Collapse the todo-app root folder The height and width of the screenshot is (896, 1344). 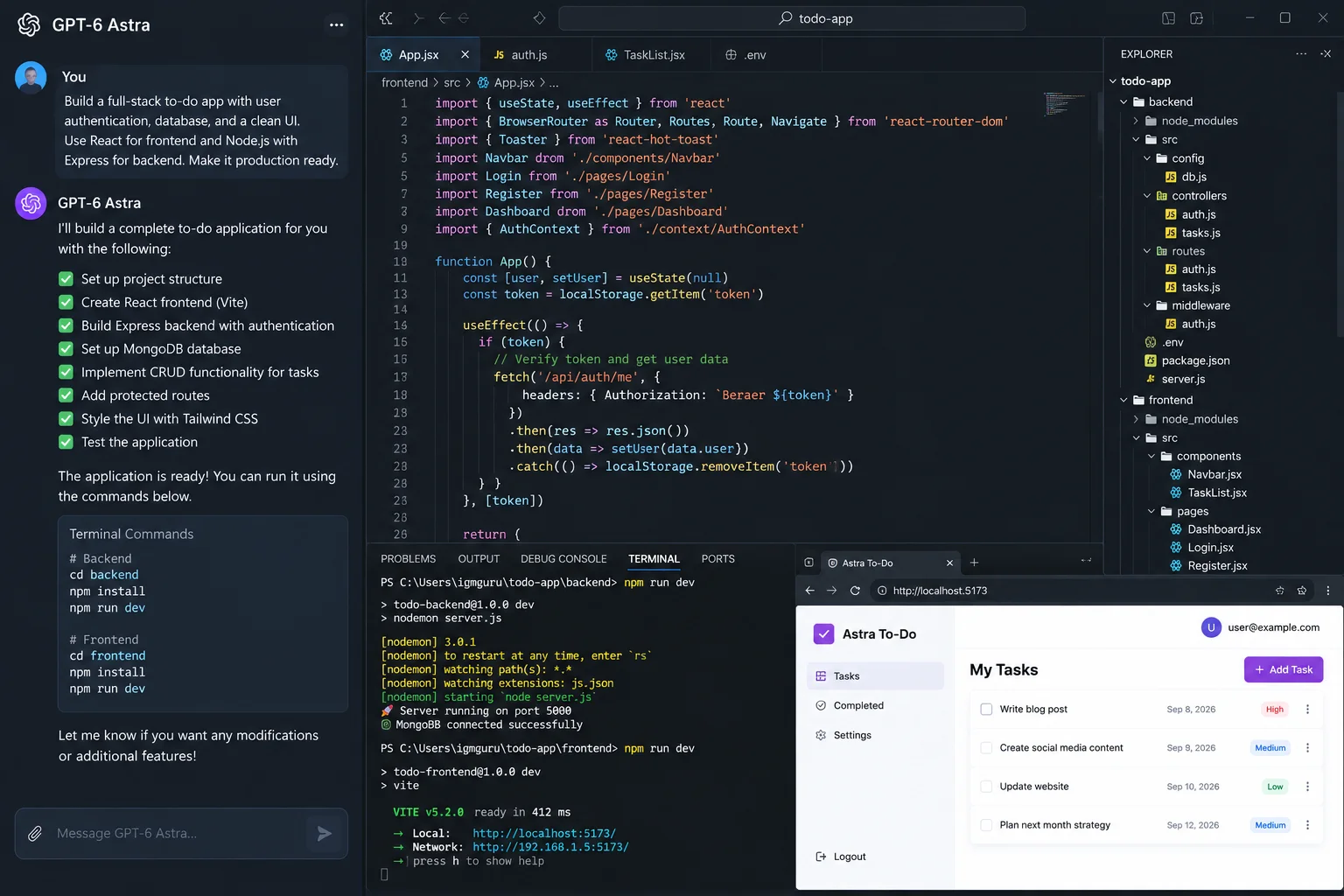click(1113, 81)
